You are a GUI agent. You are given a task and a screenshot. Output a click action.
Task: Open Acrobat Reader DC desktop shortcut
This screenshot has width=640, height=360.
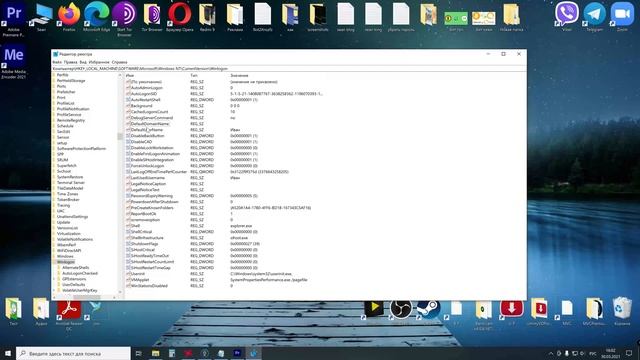[69, 315]
